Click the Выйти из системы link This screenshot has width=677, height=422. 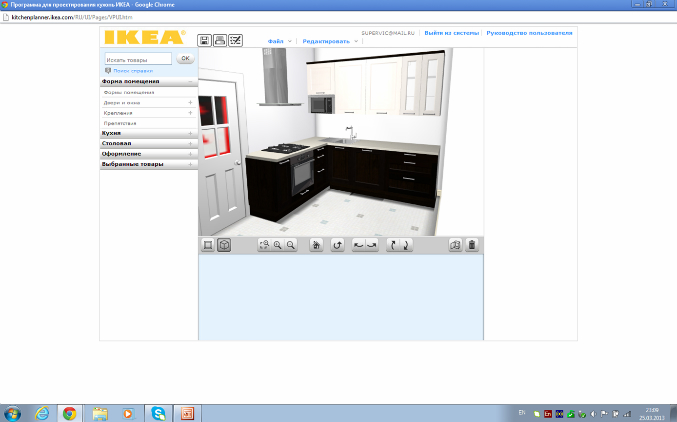pyautogui.click(x=451, y=33)
